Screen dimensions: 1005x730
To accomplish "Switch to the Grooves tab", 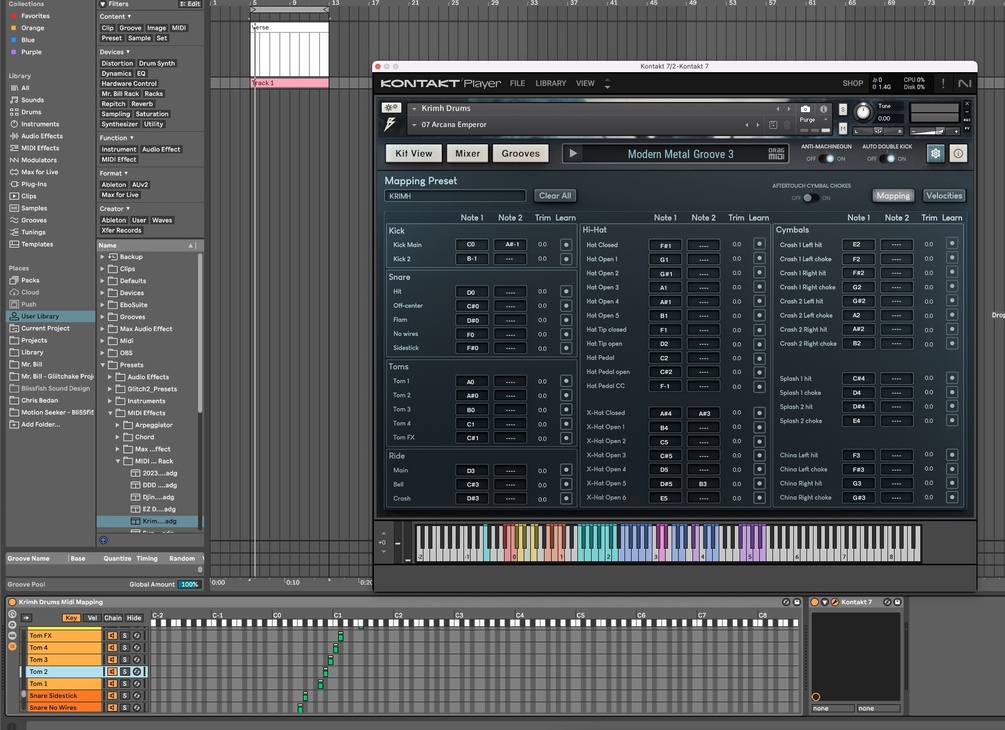I will click(520, 153).
